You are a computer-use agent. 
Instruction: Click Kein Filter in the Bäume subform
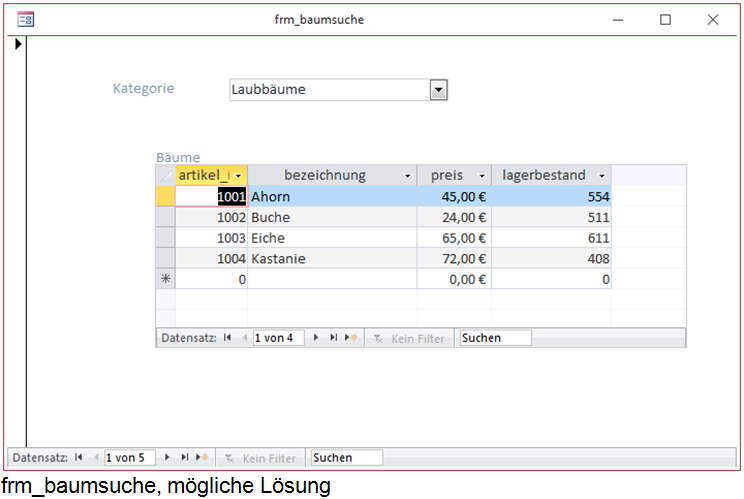[x=409, y=339]
